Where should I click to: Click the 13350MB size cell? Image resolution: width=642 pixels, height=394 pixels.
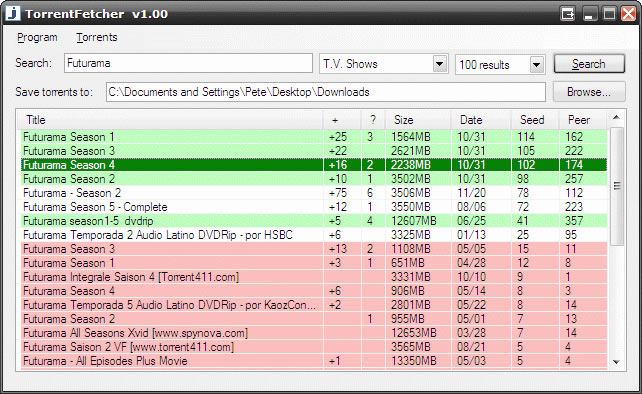click(x=414, y=361)
